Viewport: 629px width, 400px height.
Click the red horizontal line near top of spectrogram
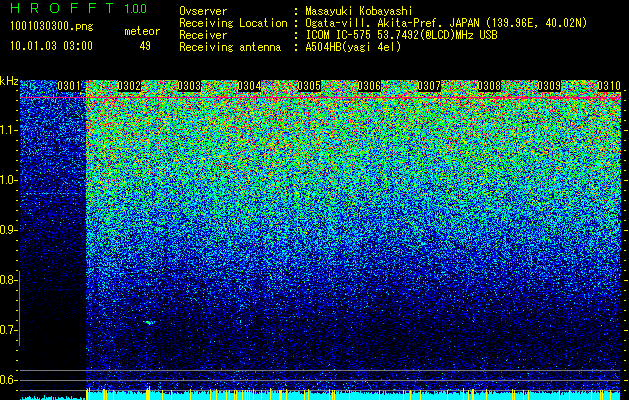coord(321,97)
